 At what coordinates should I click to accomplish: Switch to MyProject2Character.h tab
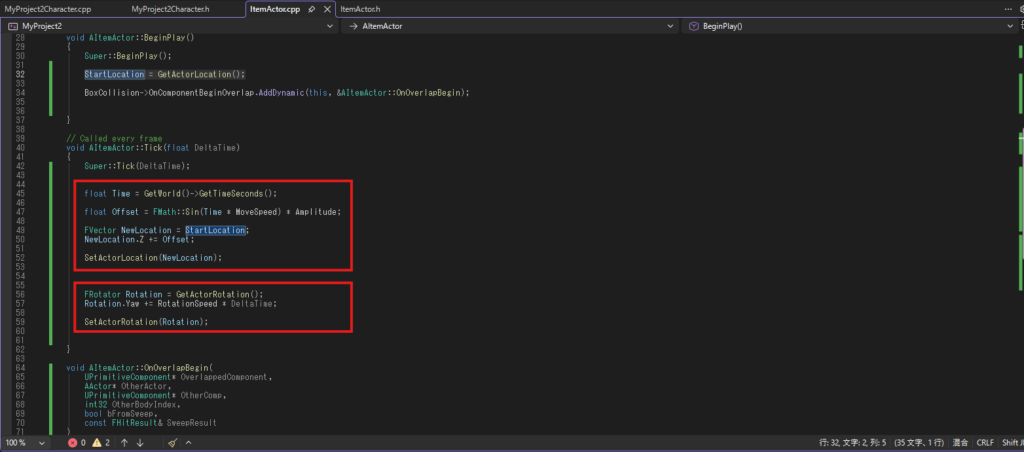pyautogui.click(x=170, y=9)
